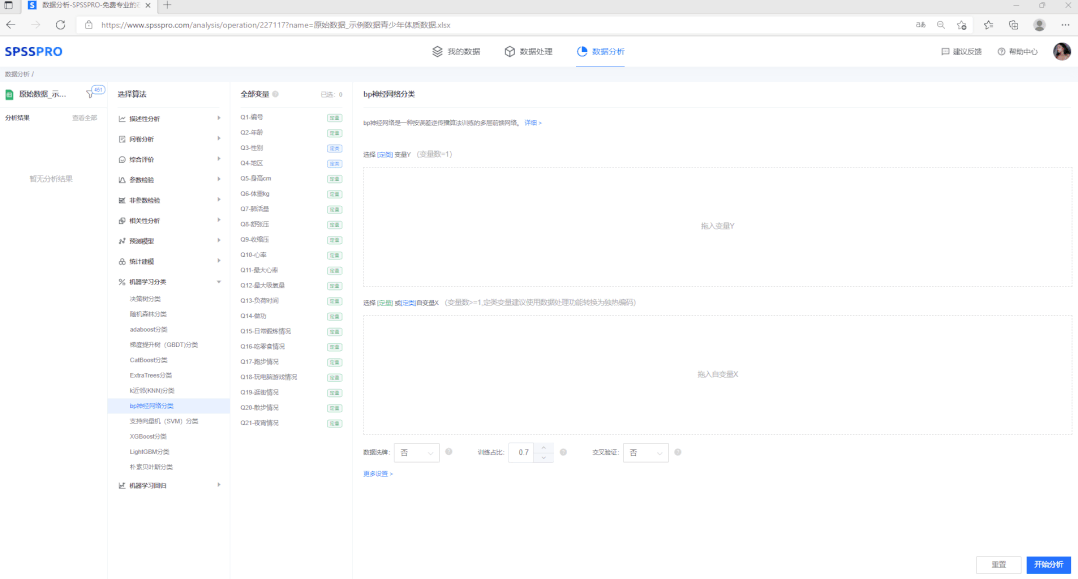Open the 更多设置 link
Viewport: 1078px width, 579px height.
click(377, 474)
